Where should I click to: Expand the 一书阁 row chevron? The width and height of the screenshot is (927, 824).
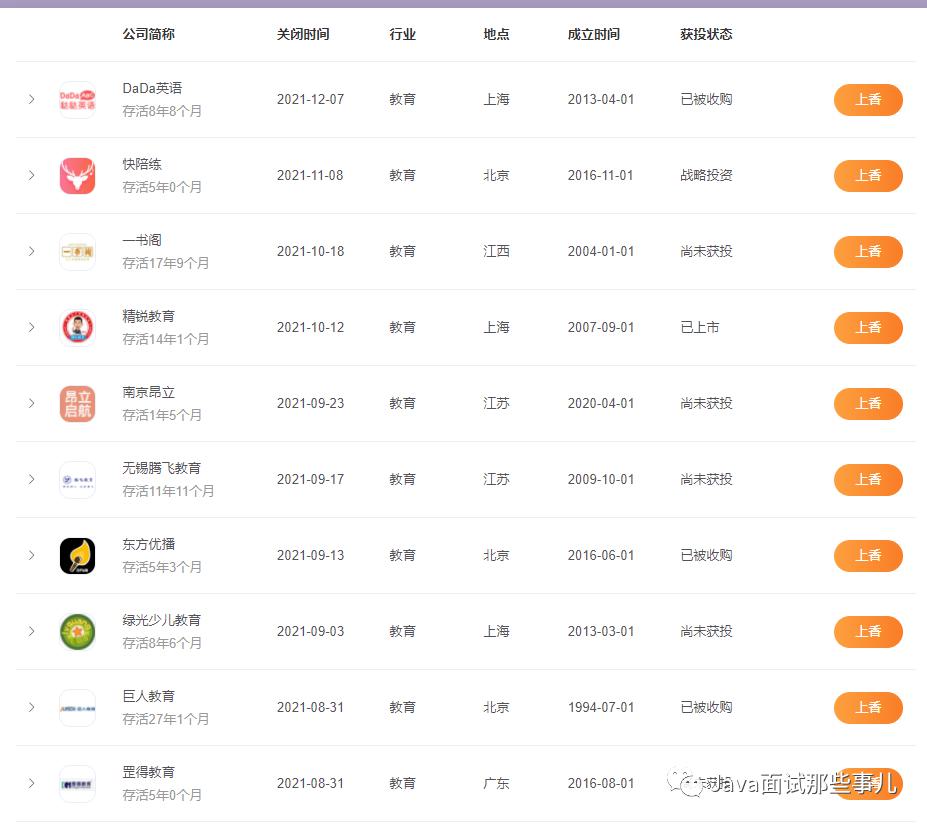point(31,251)
